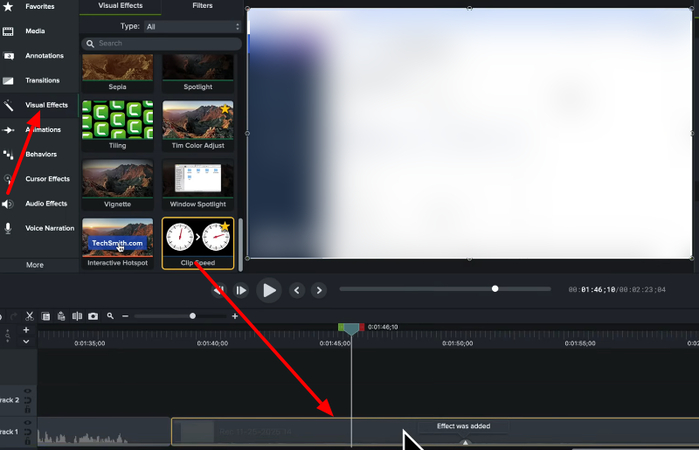Viewport: 699px width, 450px height.
Task: Lock Track 1
Action: pos(28,441)
